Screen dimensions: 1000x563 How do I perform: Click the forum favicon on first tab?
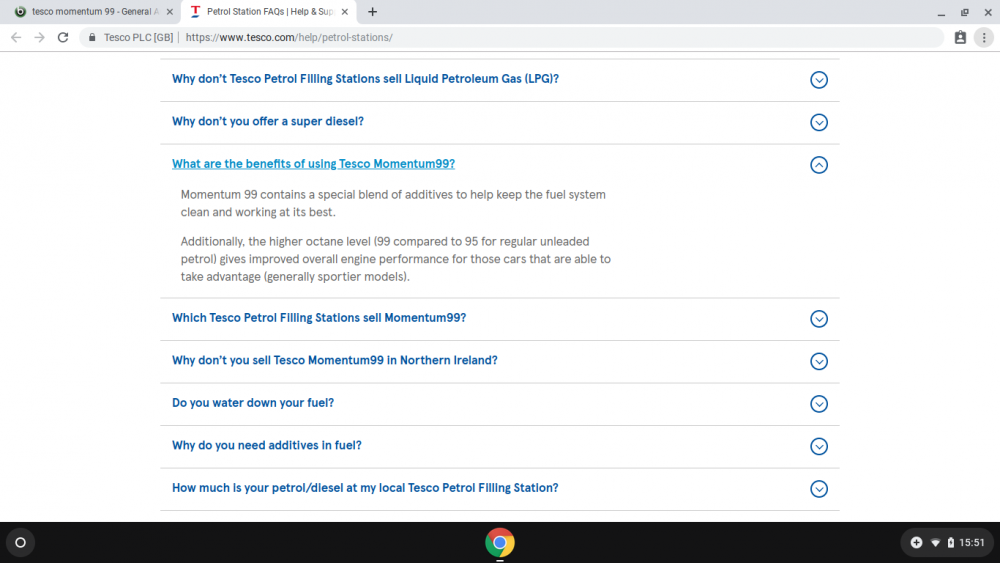20,11
